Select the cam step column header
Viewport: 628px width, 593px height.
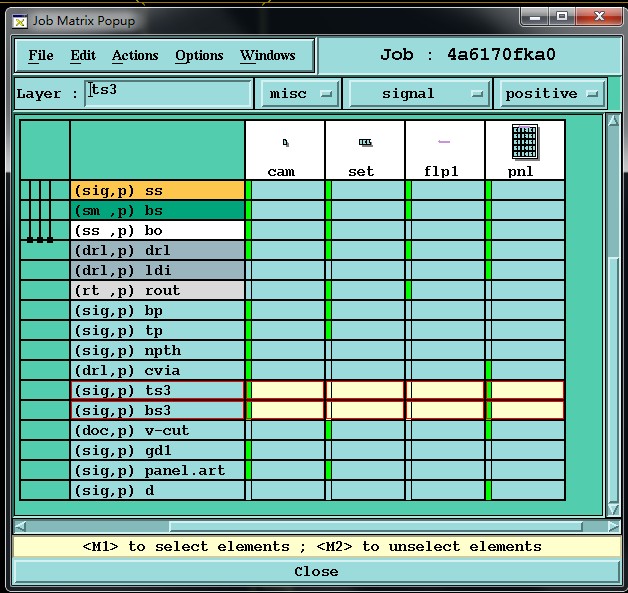pyautogui.click(x=285, y=150)
